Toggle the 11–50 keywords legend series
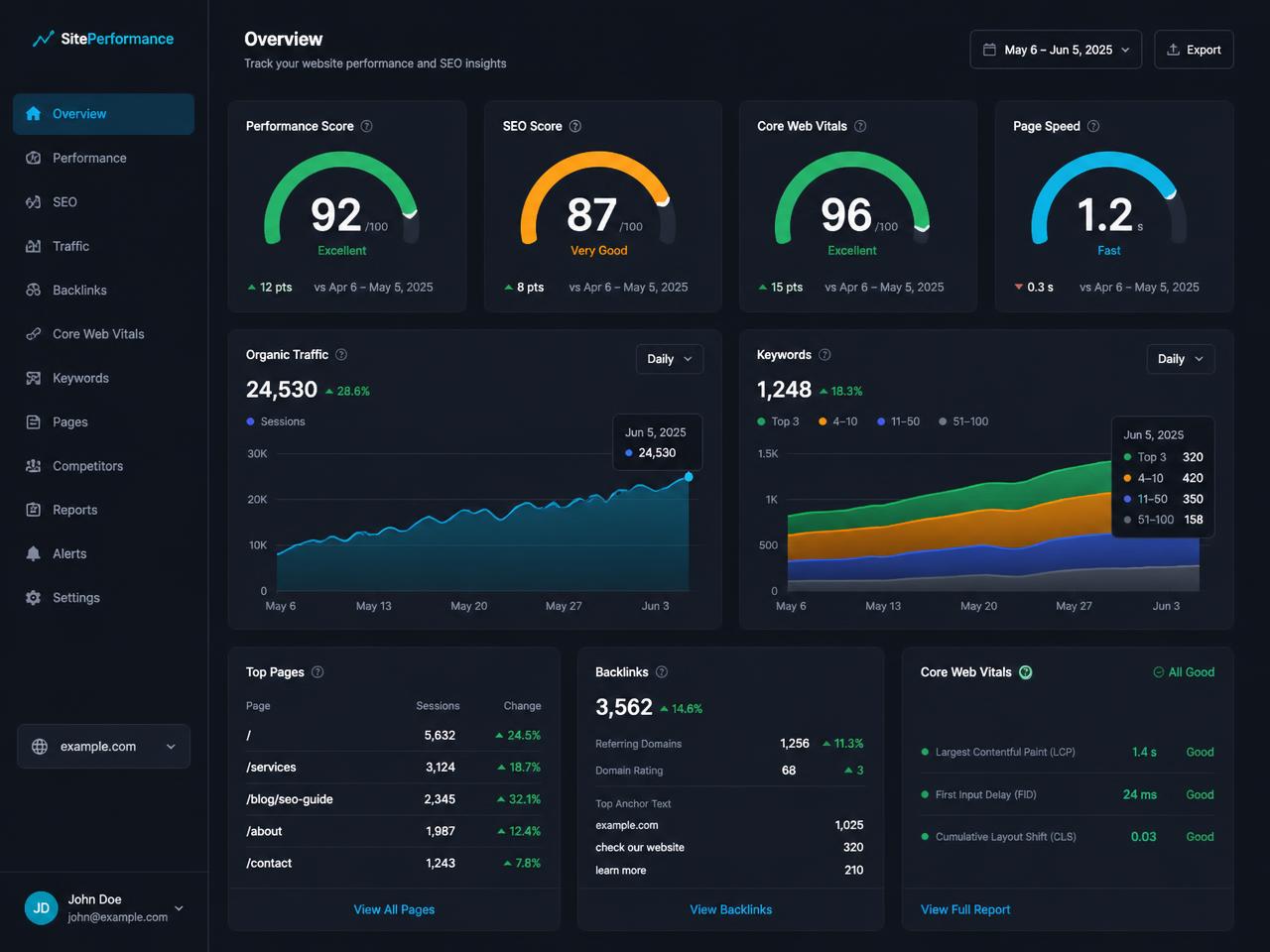This screenshot has height=952, width=1270. [x=899, y=421]
